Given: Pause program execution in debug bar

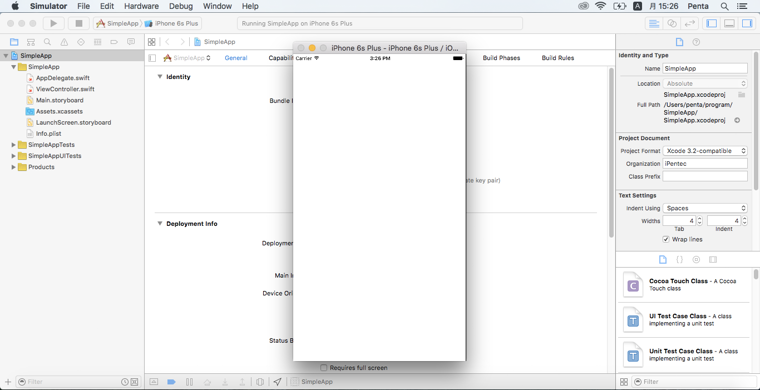Looking at the screenshot, I should point(190,382).
